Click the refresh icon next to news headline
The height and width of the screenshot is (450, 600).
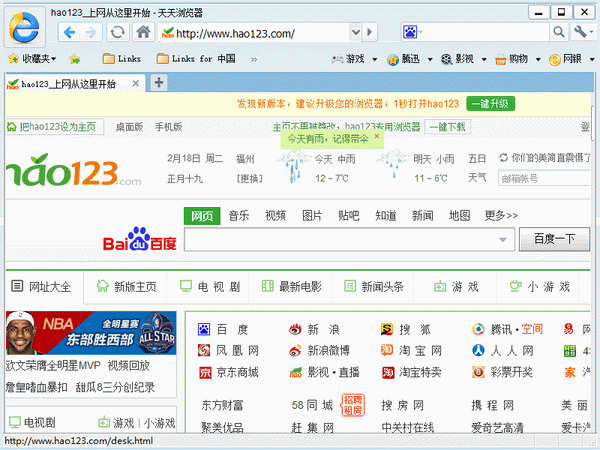[504, 157]
